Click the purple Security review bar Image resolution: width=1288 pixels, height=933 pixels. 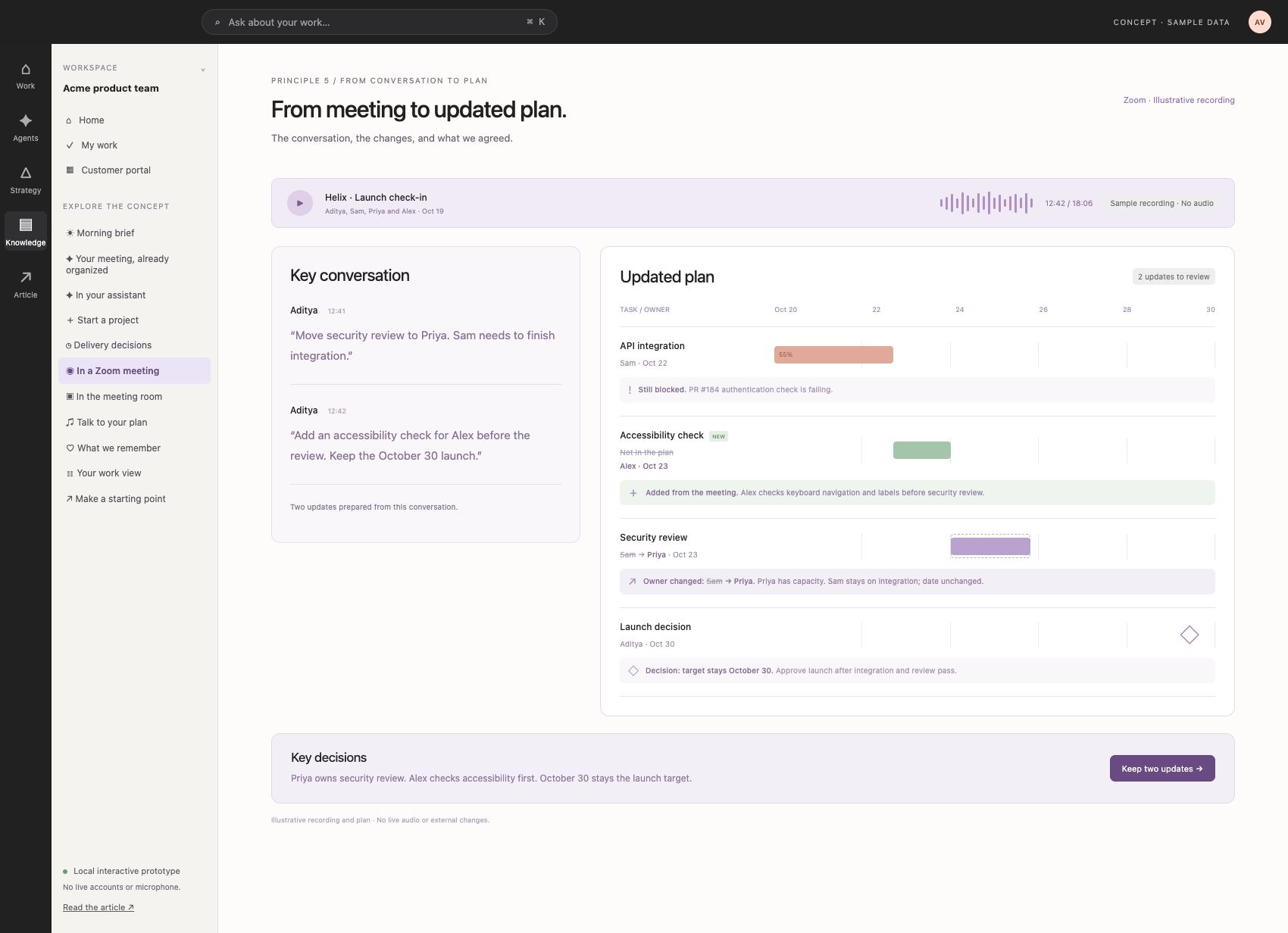(990, 546)
